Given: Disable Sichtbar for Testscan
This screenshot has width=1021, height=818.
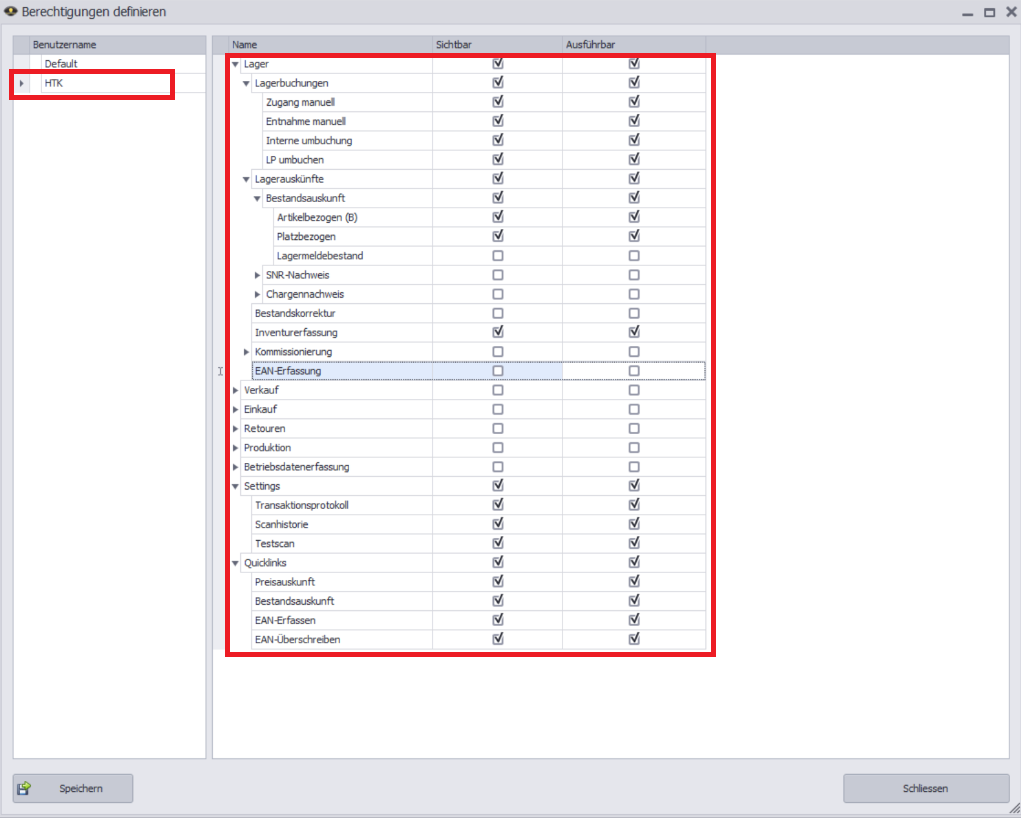Looking at the screenshot, I should pos(498,543).
